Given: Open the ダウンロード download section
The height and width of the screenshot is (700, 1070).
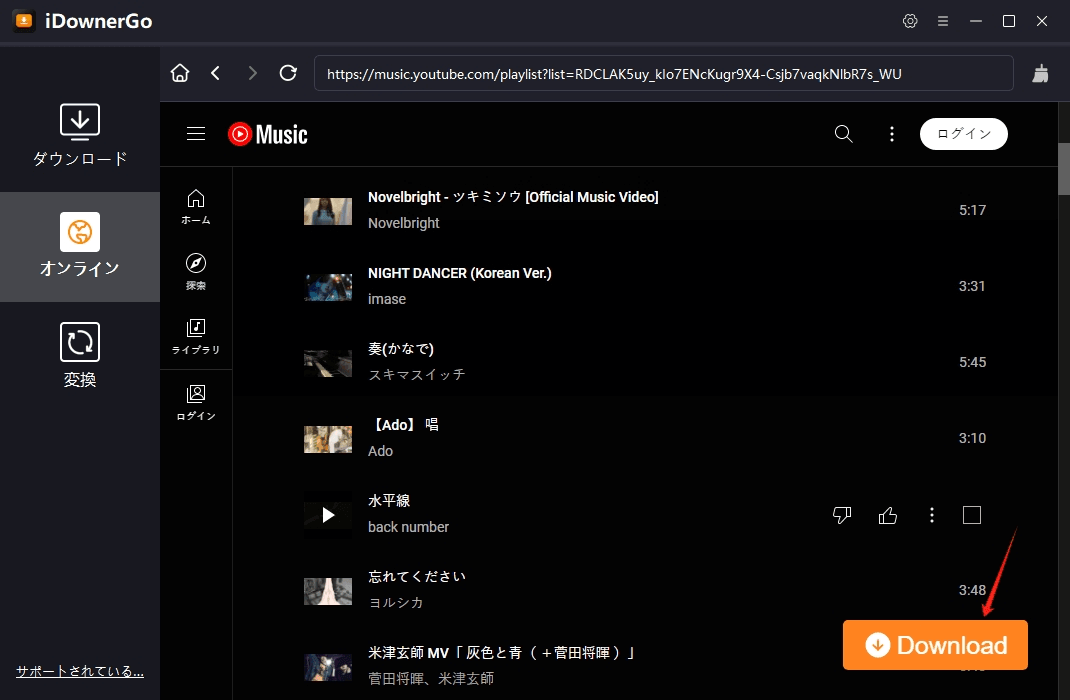Looking at the screenshot, I should 80,135.
